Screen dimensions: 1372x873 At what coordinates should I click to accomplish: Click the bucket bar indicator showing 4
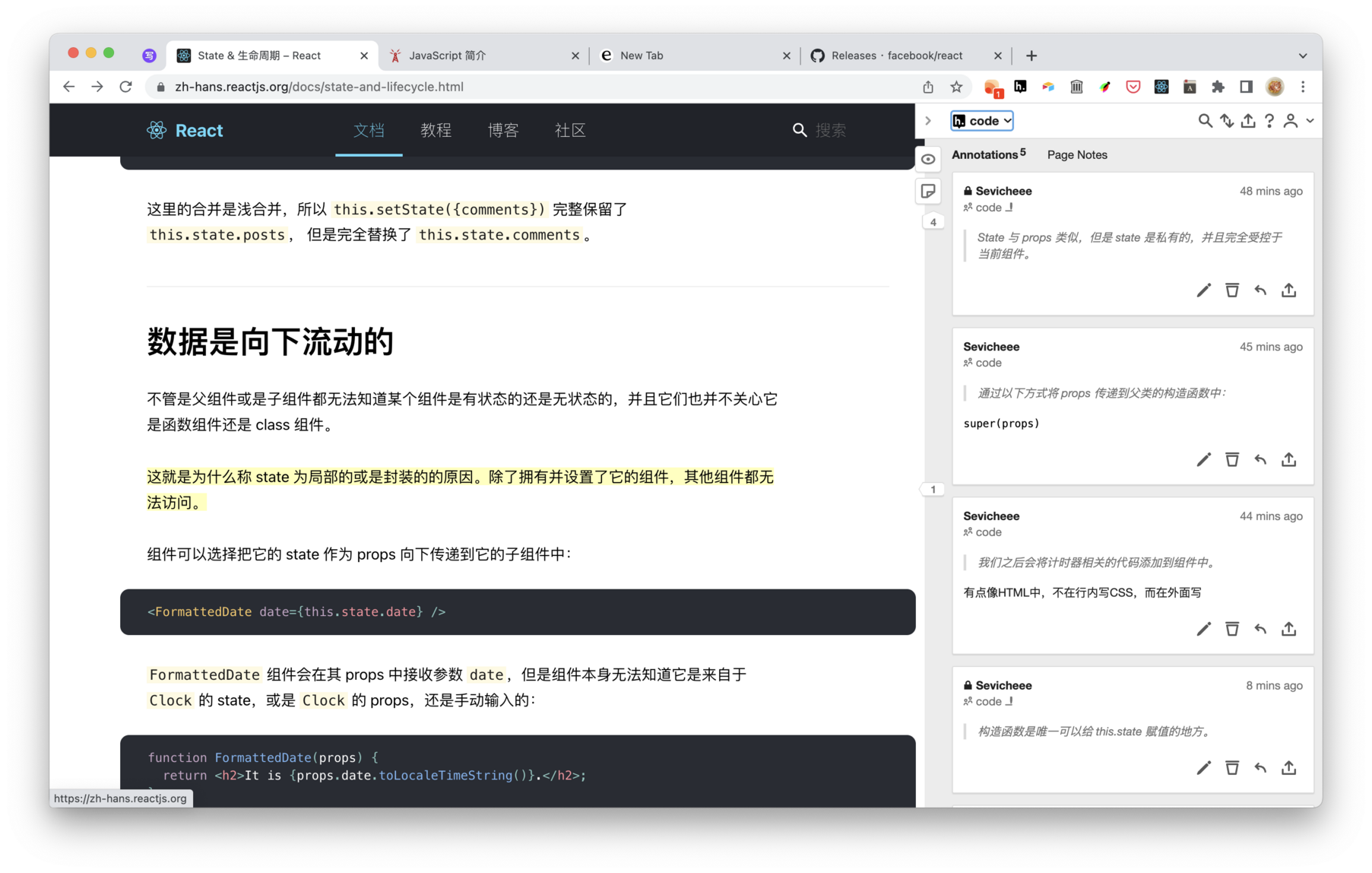(933, 222)
